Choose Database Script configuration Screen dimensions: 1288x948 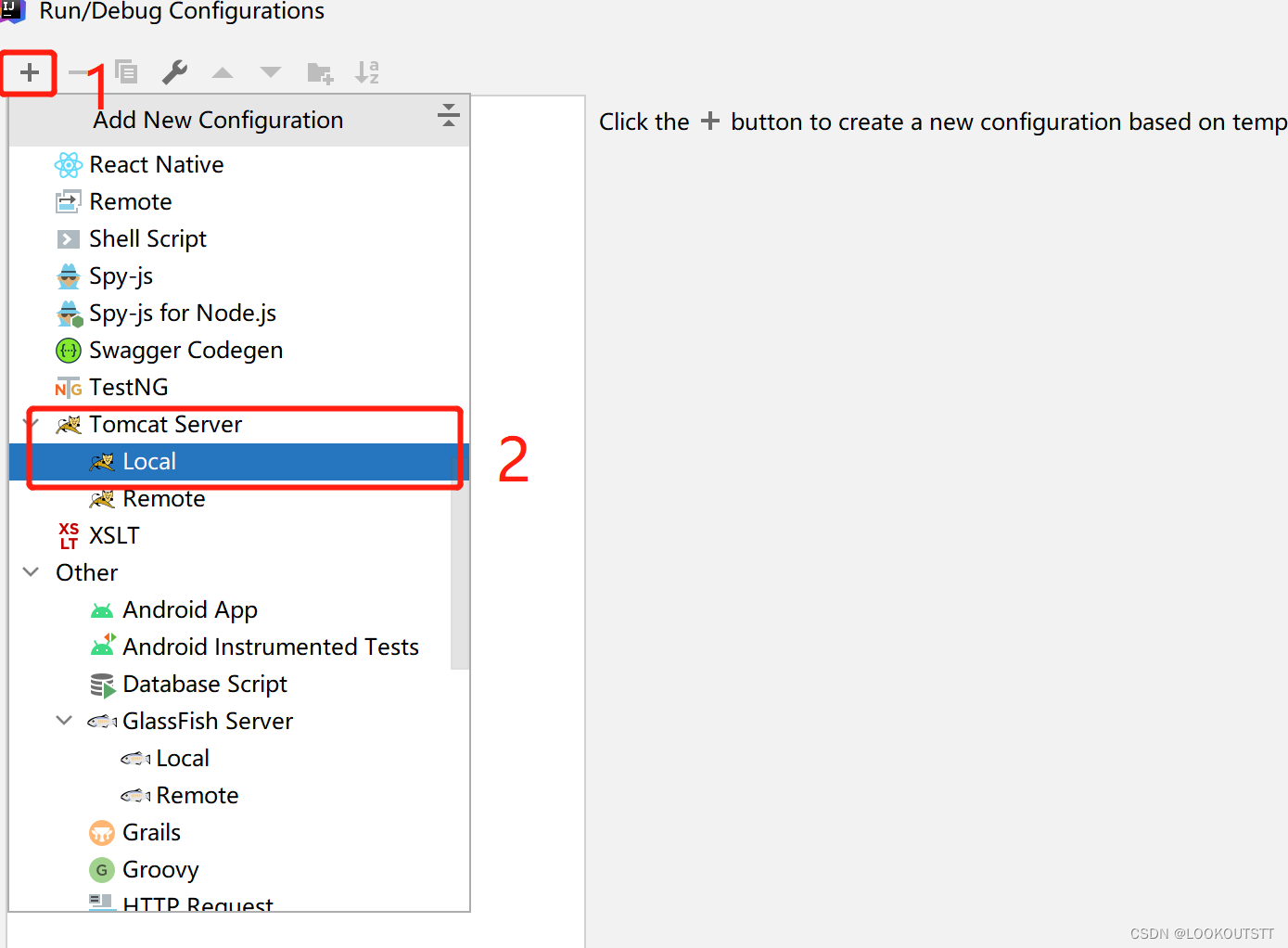pyautogui.click(x=205, y=685)
